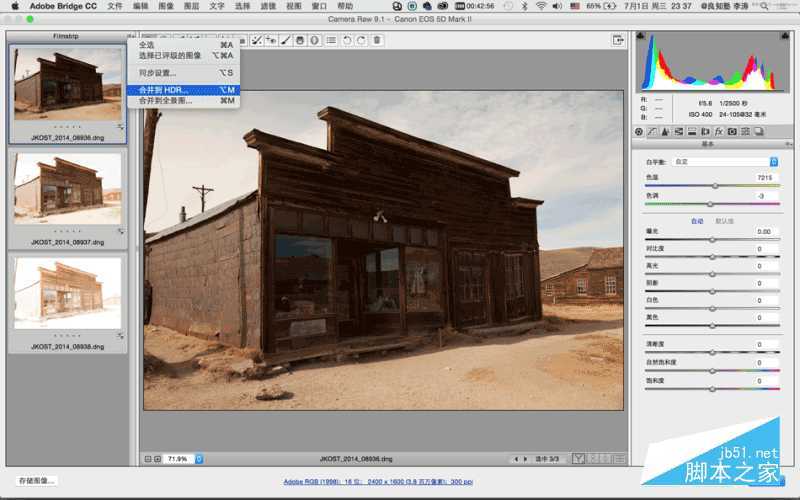
Task: Toggle shadow clipping warning on histogram
Action: pos(643,38)
